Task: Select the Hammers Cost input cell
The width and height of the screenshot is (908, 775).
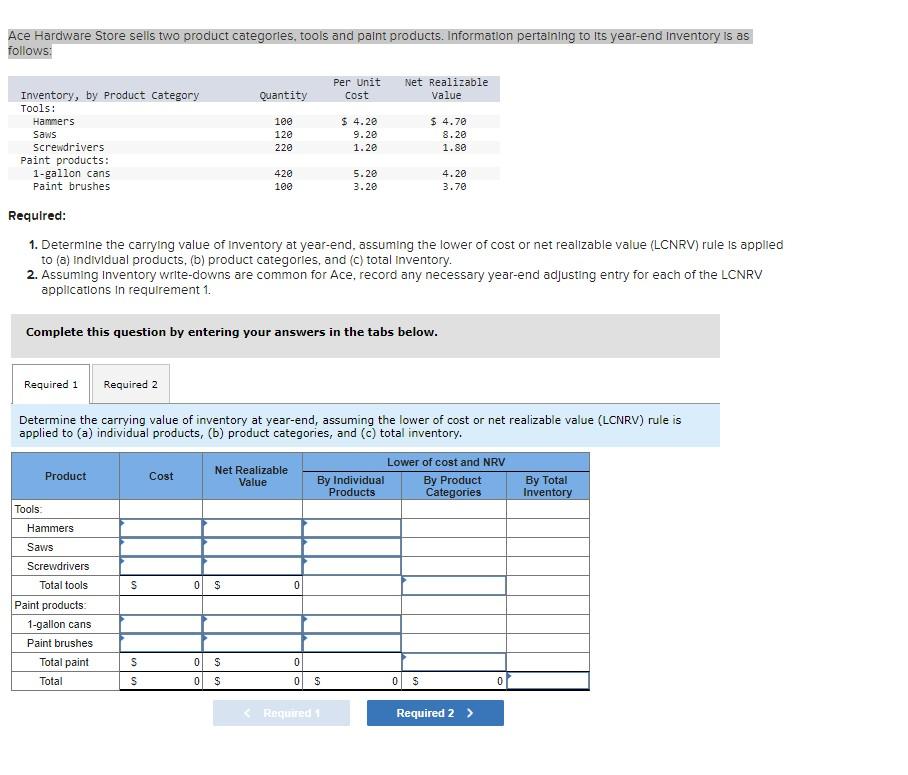Action: pos(161,528)
